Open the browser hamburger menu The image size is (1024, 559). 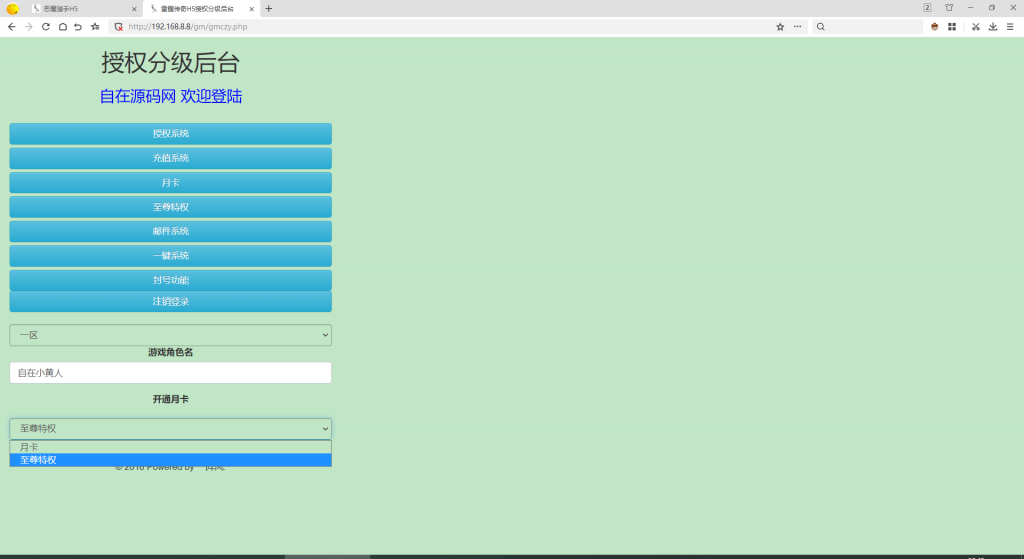(x=1010, y=27)
